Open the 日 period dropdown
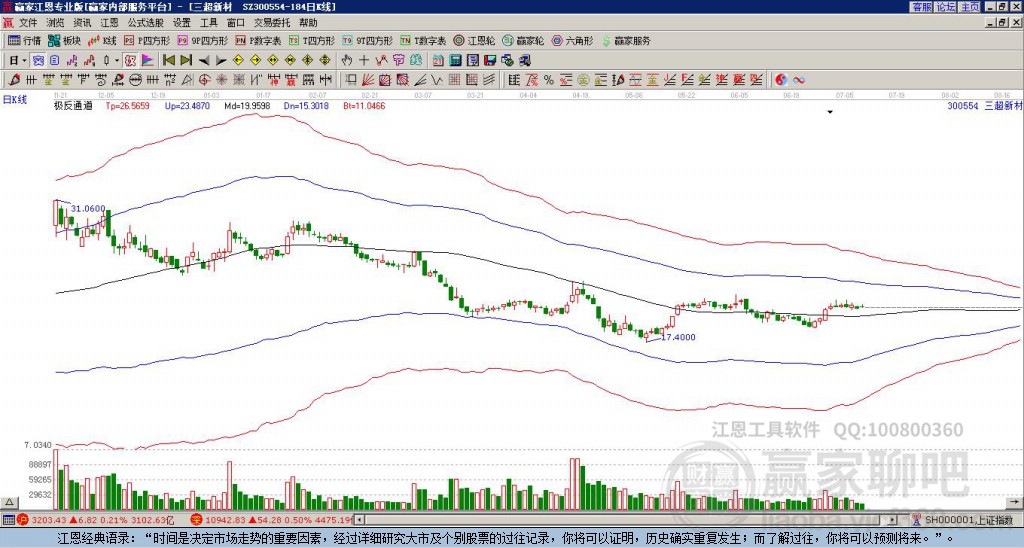The height and width of the screenshot is (548, 1024). pos(18,61)
